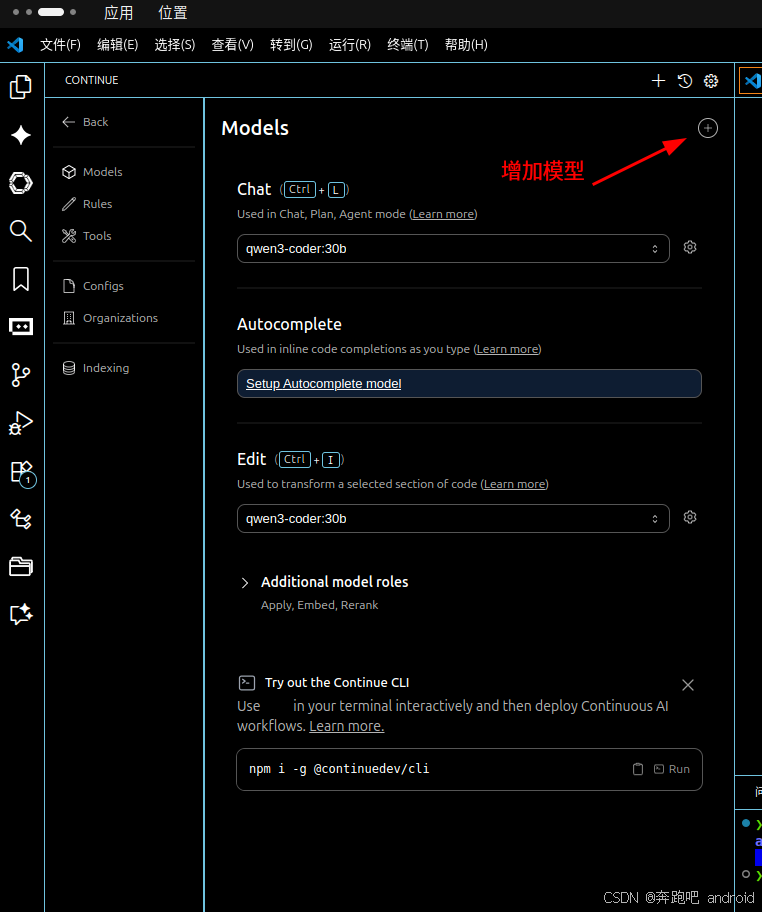Open the Continue extension hexagon icon
This screenshot has width=762, height=912.
21,183
